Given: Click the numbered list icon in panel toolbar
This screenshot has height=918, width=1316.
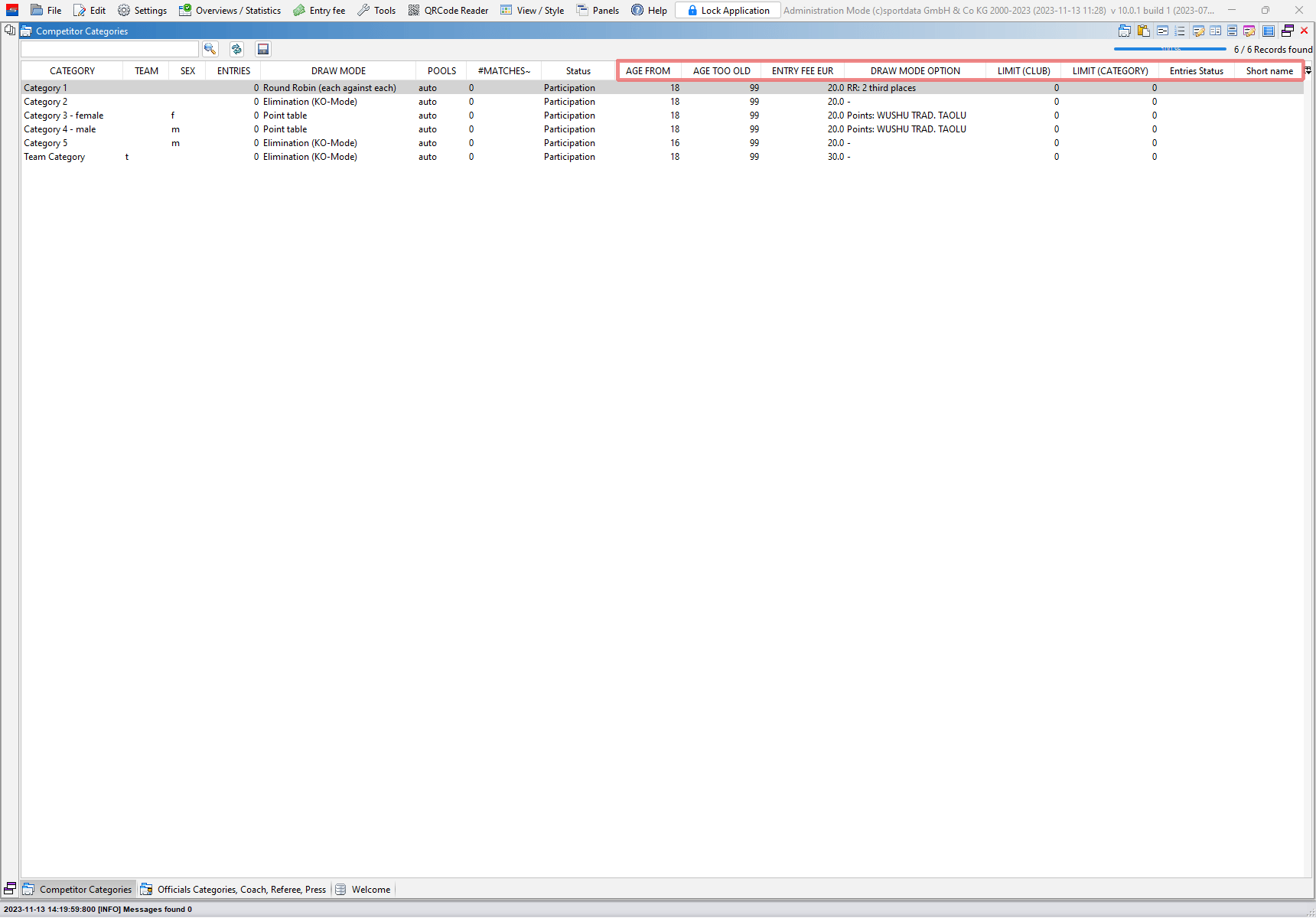Looking at the screenshot, I should (1180, 31).
